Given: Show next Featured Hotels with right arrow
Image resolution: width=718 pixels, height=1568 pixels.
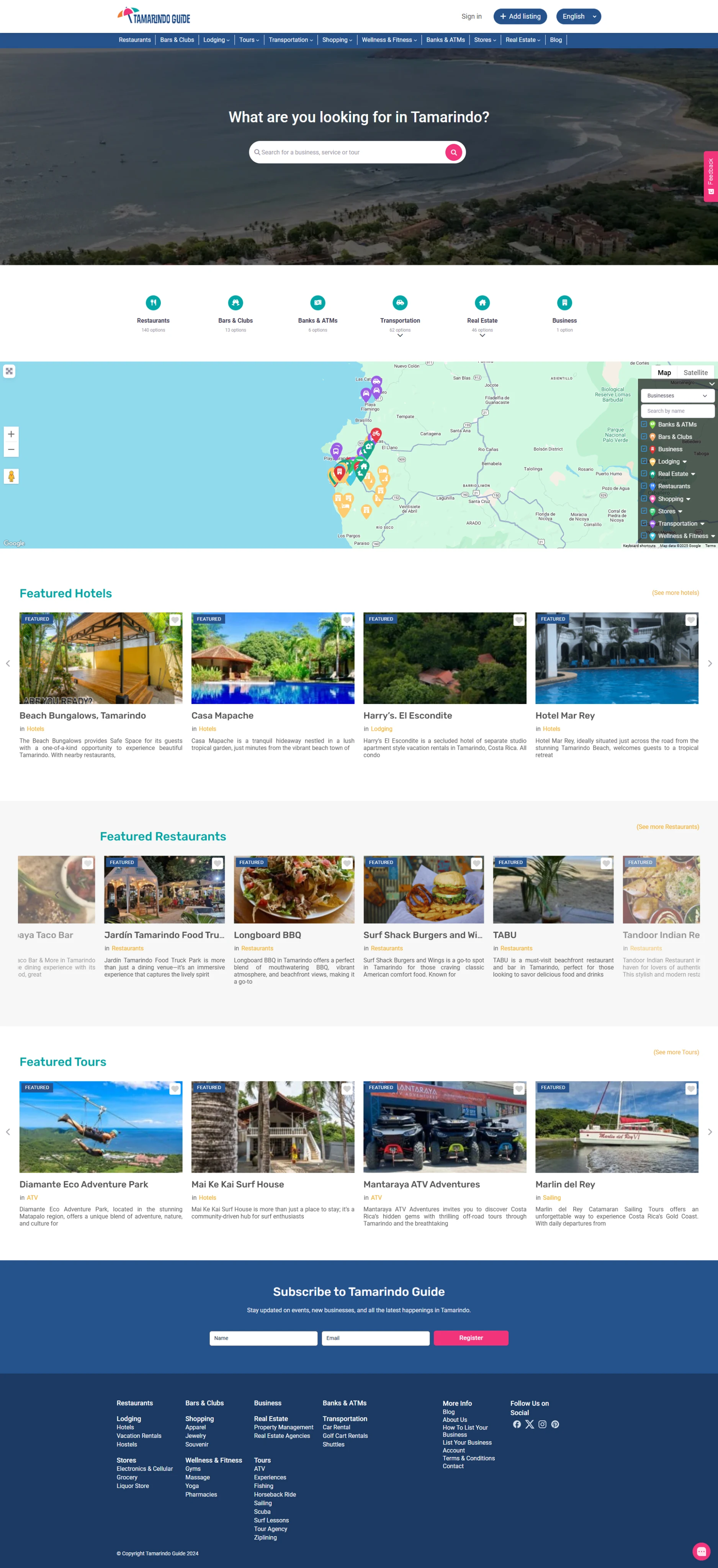Looking at the screenshot, I should point(710,663).
